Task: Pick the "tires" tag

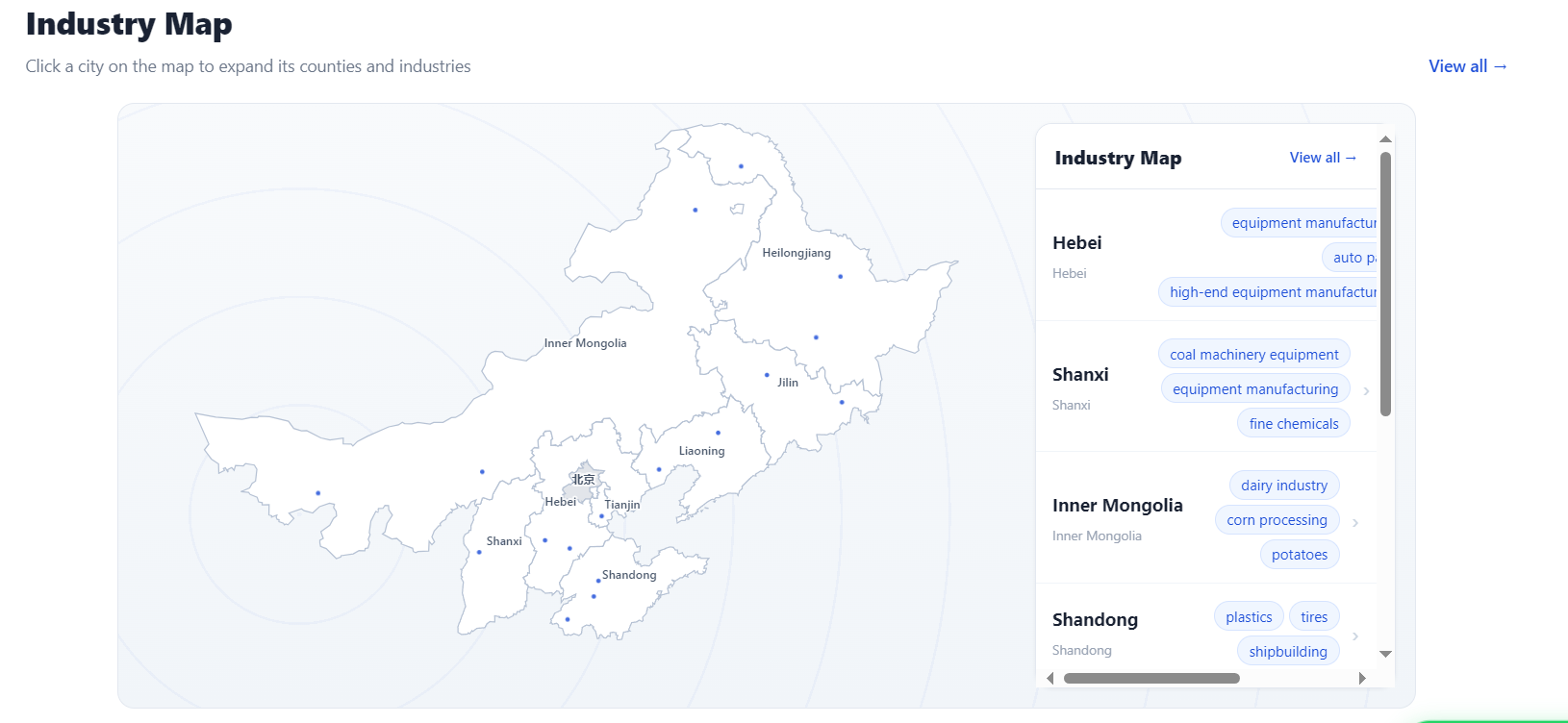Action: pyautogui.click(x=1314, y=617)
